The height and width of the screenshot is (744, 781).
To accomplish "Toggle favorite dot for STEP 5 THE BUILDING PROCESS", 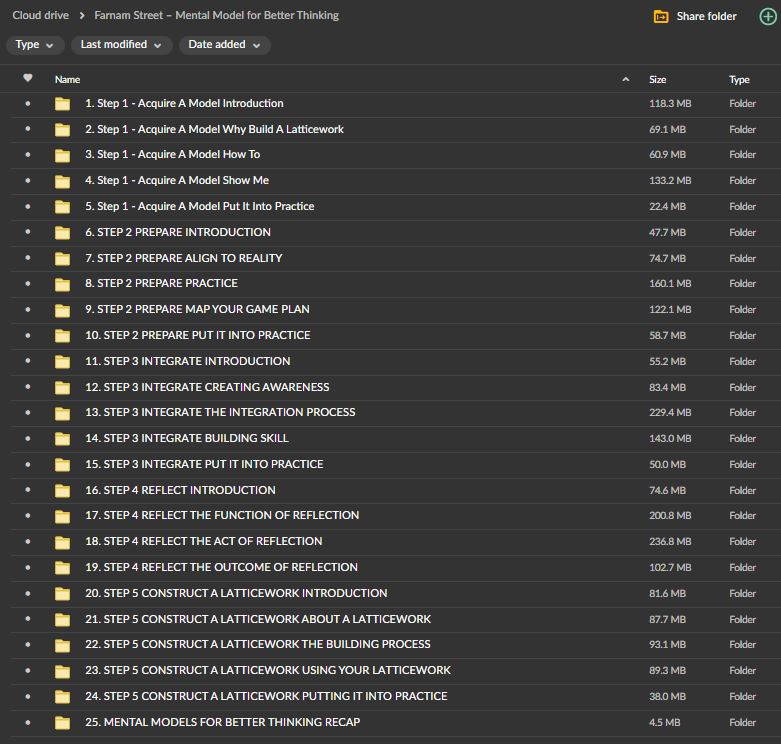I will point(28,645).
